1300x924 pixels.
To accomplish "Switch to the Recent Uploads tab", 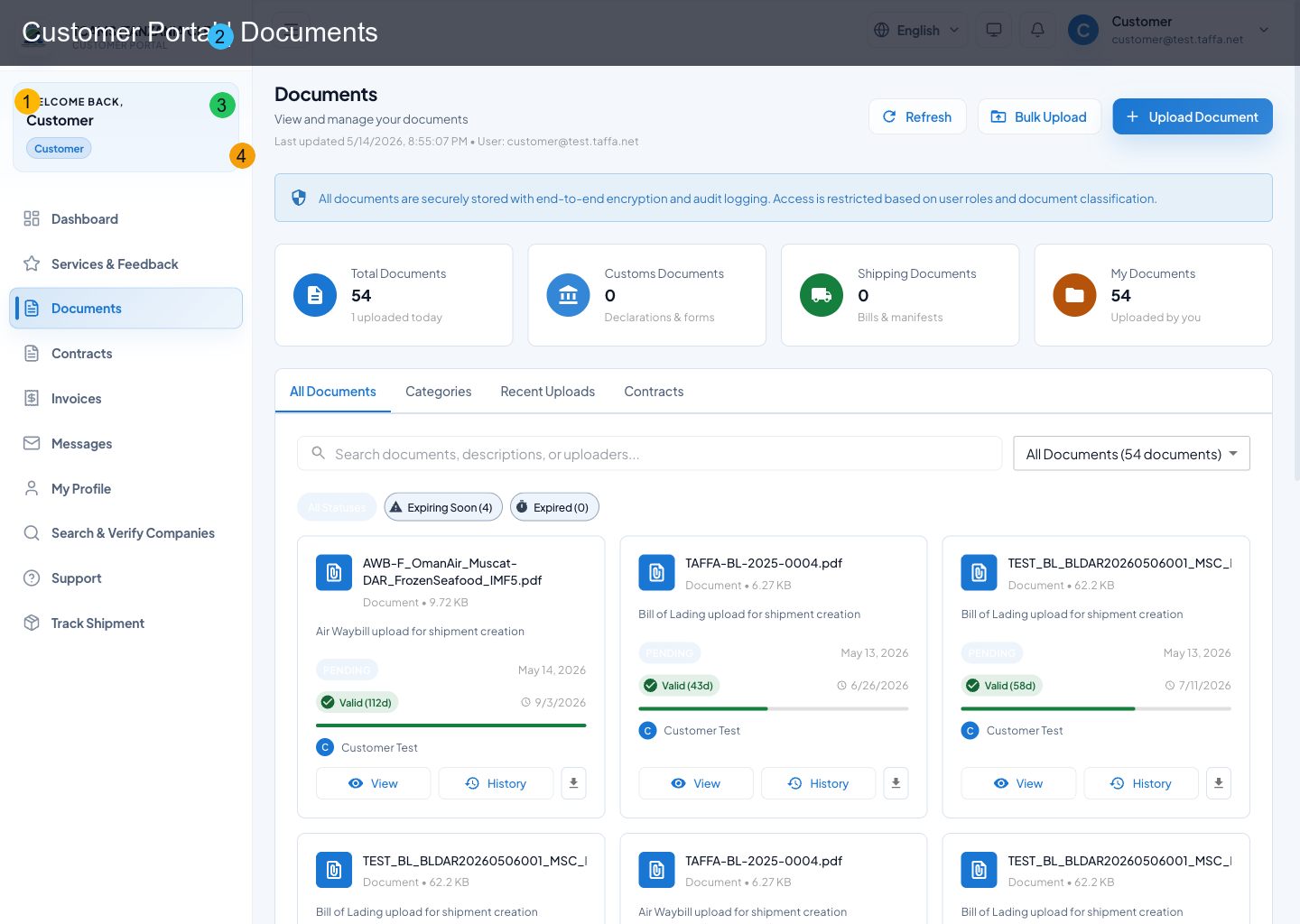I will [x=548, y=391].
